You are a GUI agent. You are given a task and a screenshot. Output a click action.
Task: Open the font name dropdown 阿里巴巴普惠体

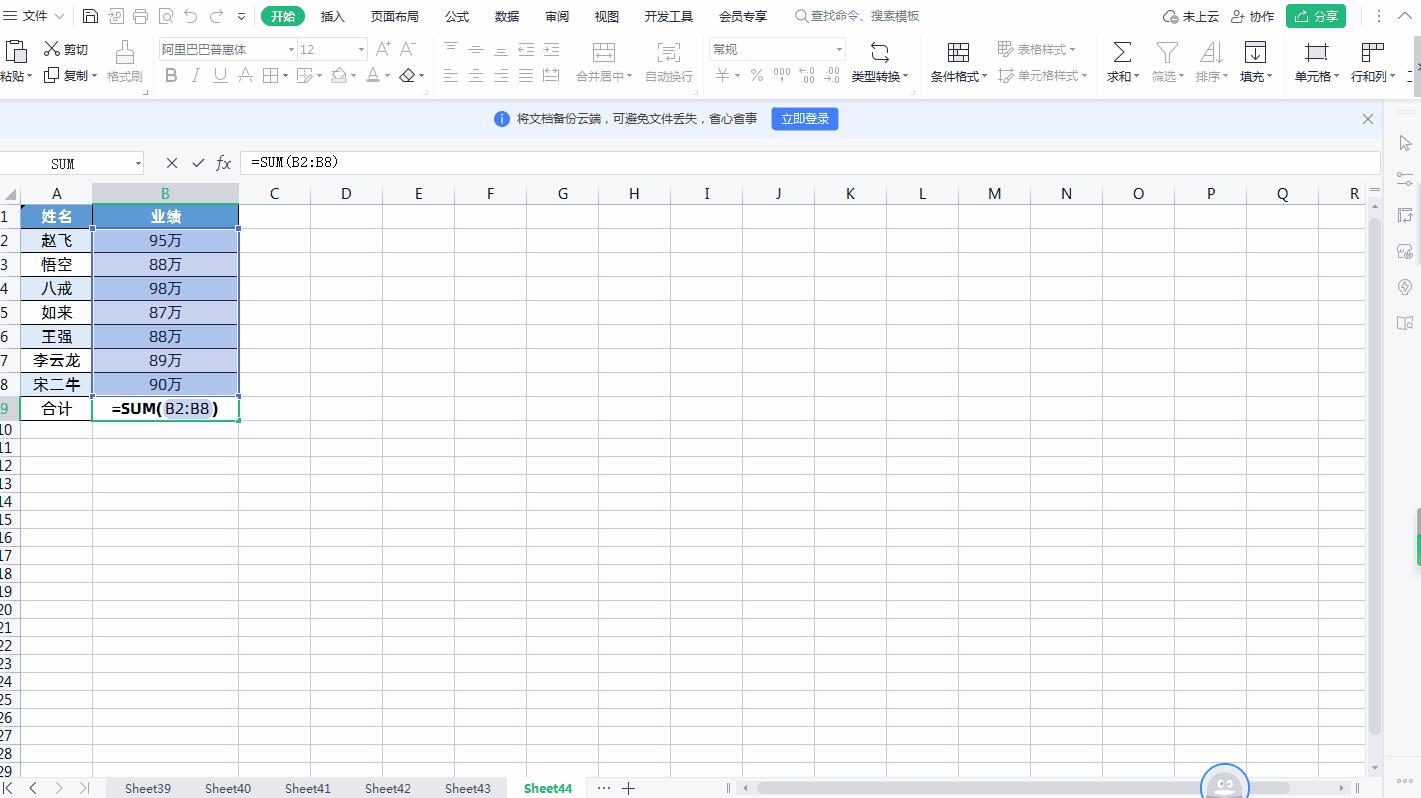(x=291, y=49)
